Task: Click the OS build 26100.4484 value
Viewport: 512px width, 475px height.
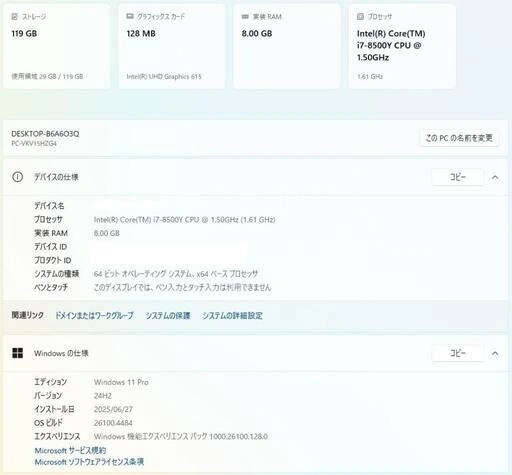Action: tap(113, 423)
